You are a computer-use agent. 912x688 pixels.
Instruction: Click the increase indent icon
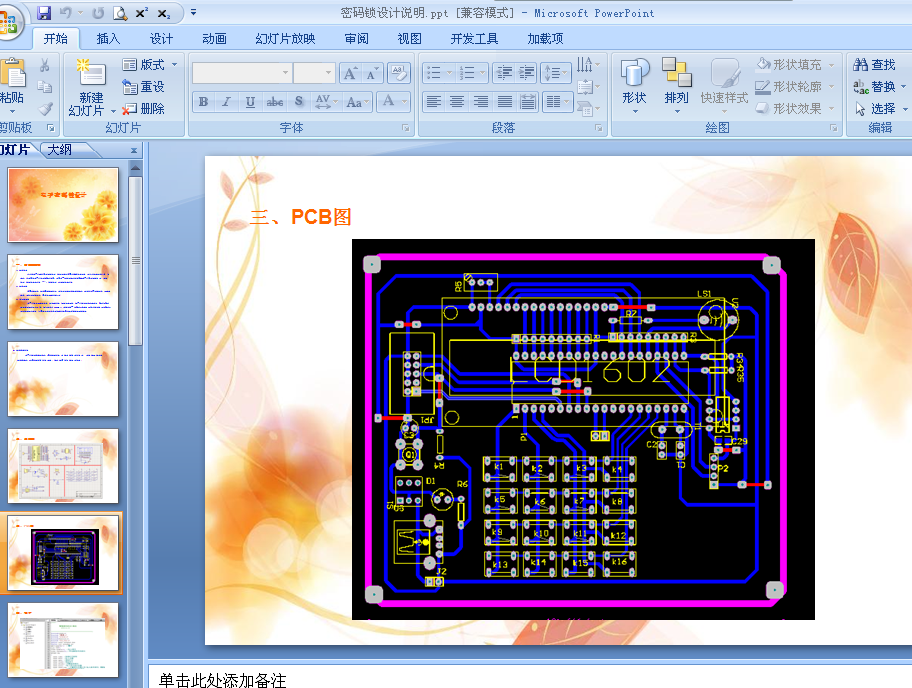click(526, 73)
